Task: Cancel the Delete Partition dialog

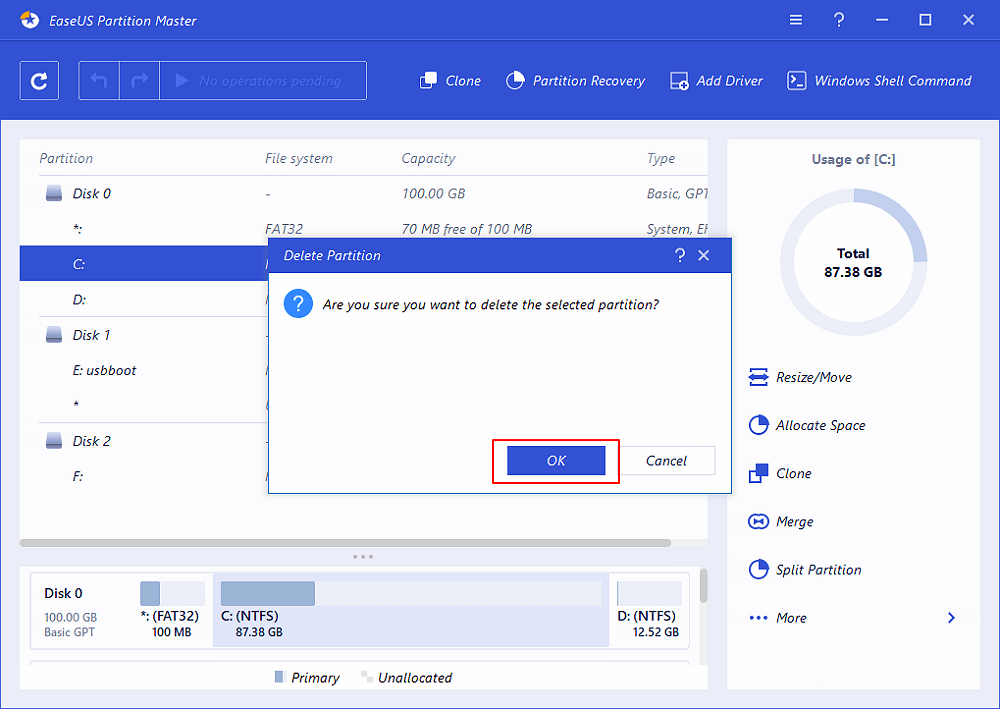Action: pos(666,460)
